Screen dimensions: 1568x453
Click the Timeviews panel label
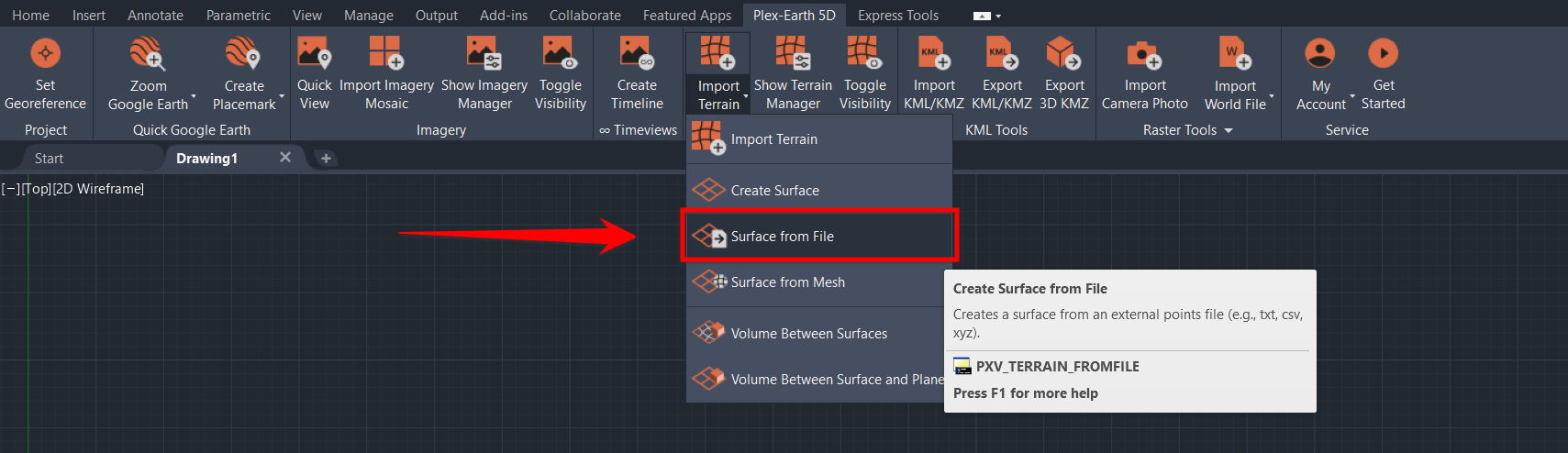[639, 130]
